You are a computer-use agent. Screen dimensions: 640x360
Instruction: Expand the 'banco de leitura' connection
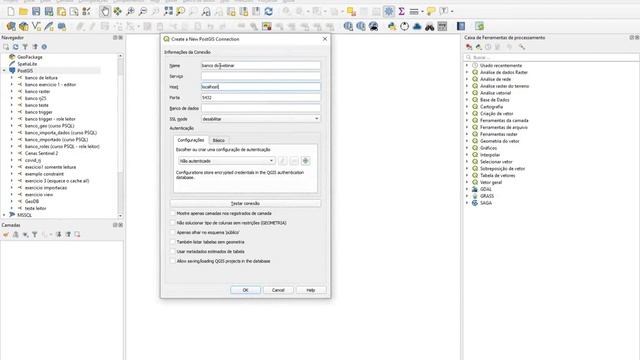12,78
